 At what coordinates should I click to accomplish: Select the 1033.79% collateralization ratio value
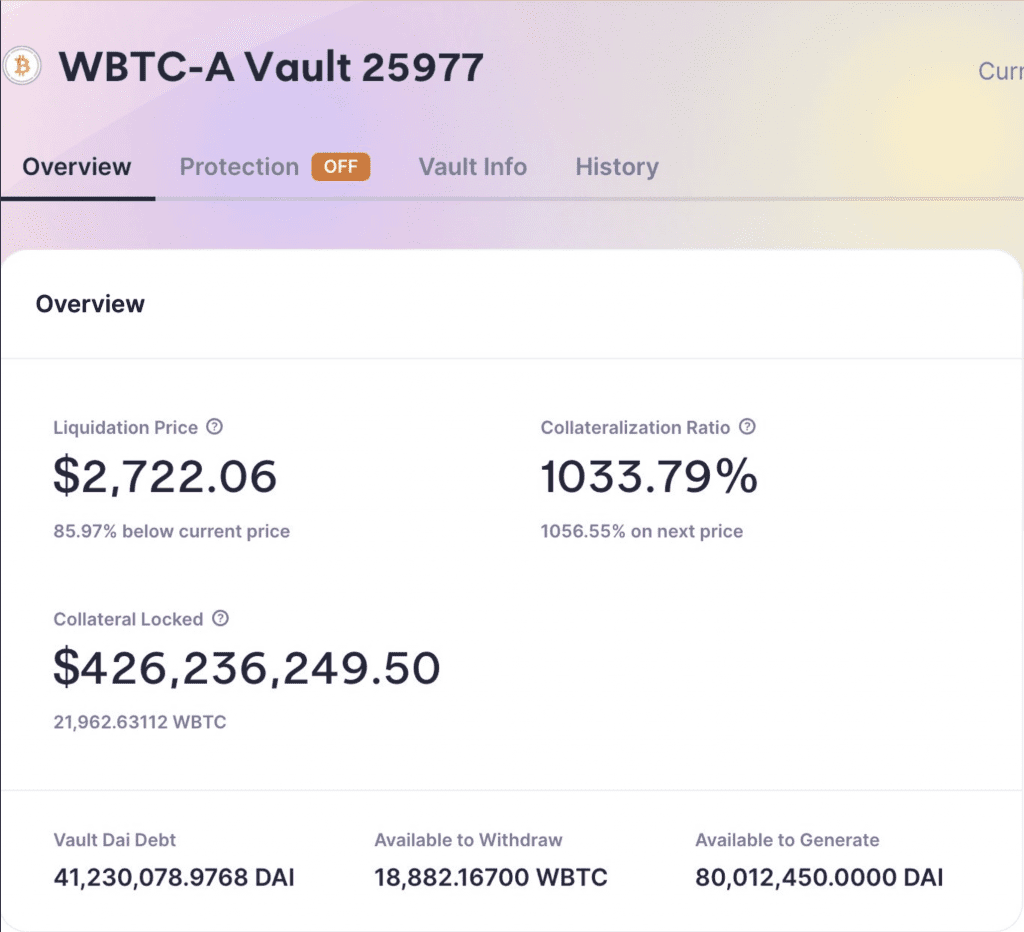point(649,477)
